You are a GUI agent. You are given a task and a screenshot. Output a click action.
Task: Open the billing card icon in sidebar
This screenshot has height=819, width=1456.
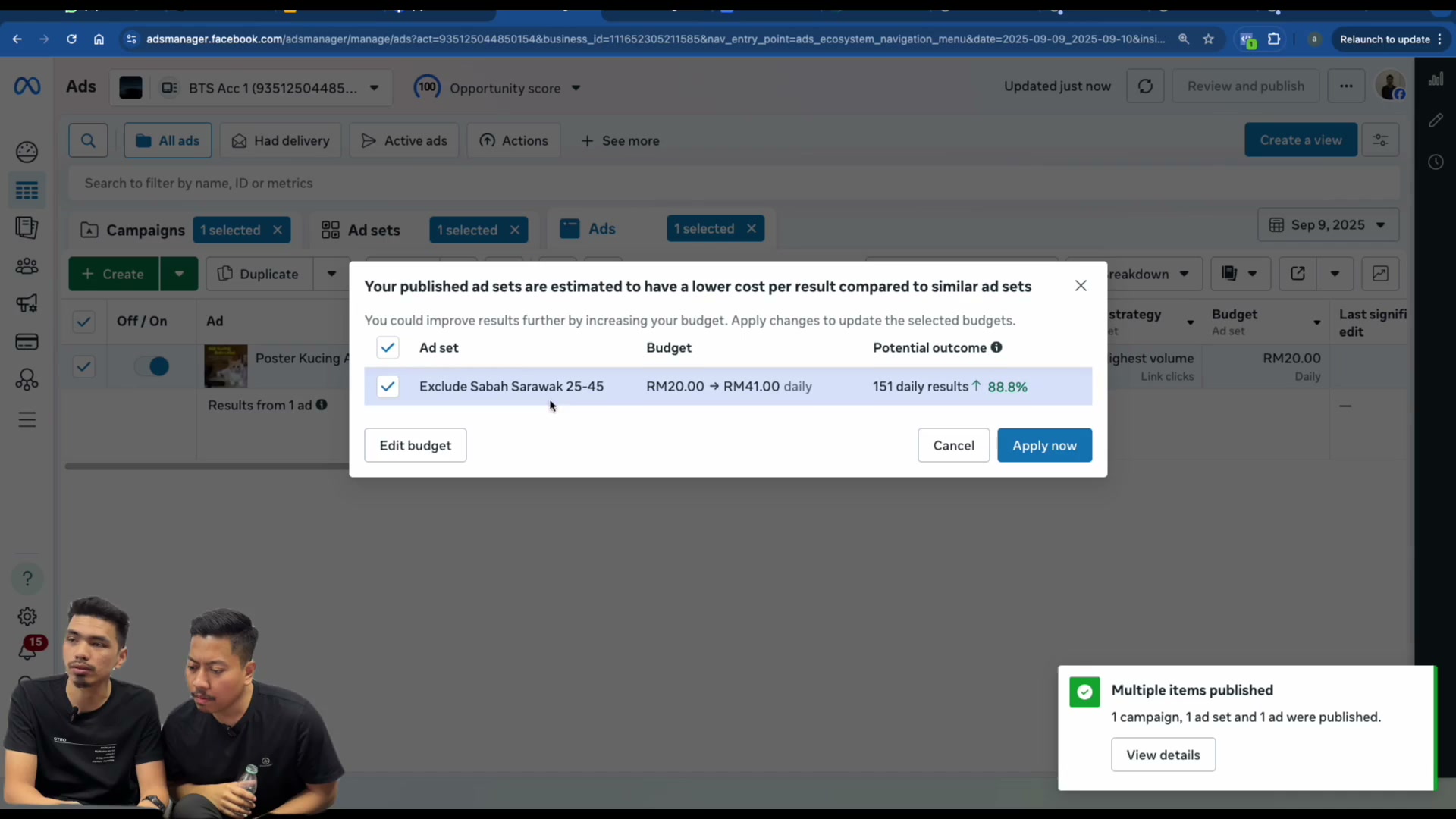27,342
